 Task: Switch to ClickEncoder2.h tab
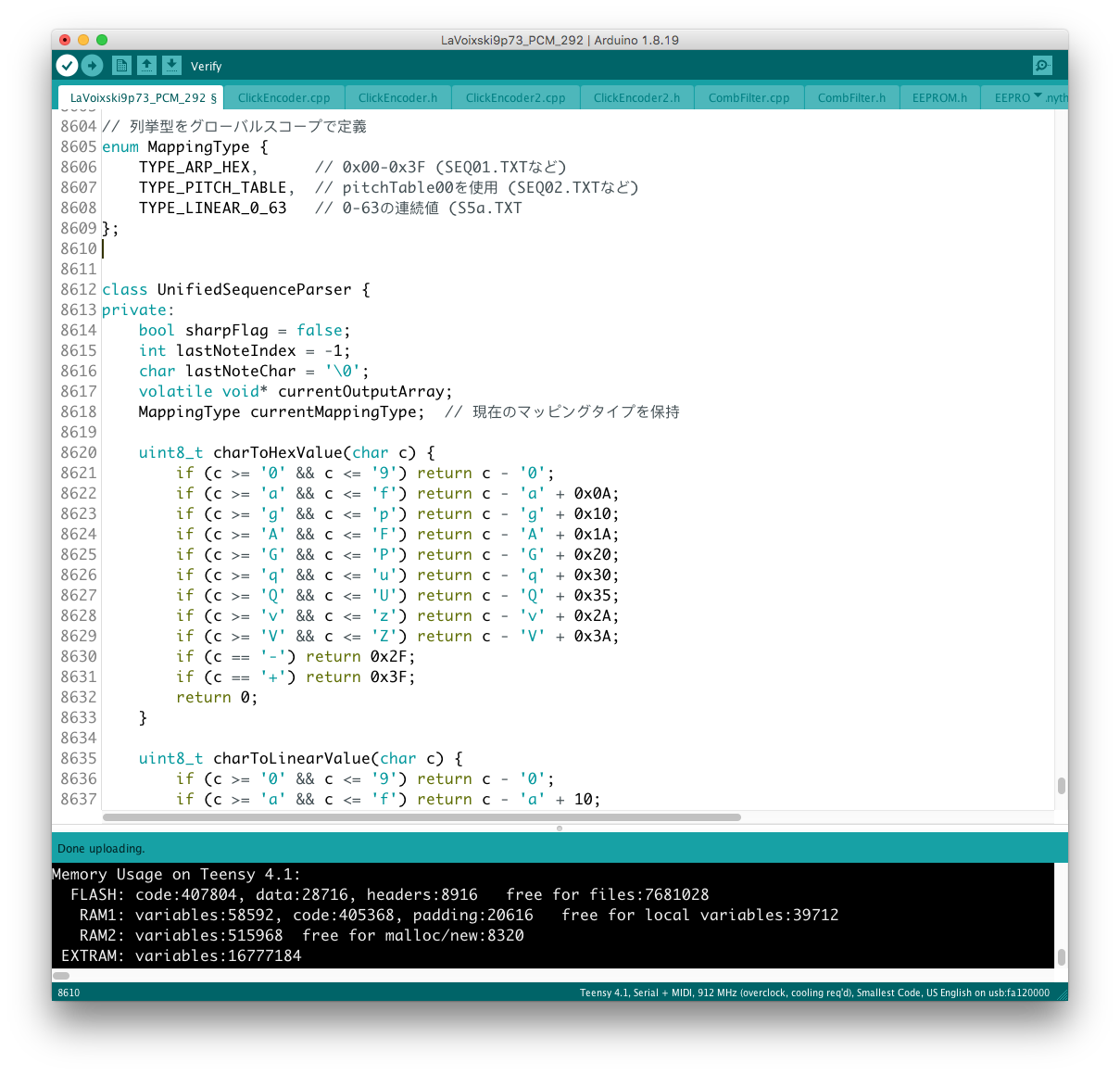click(x=636, y=97)
